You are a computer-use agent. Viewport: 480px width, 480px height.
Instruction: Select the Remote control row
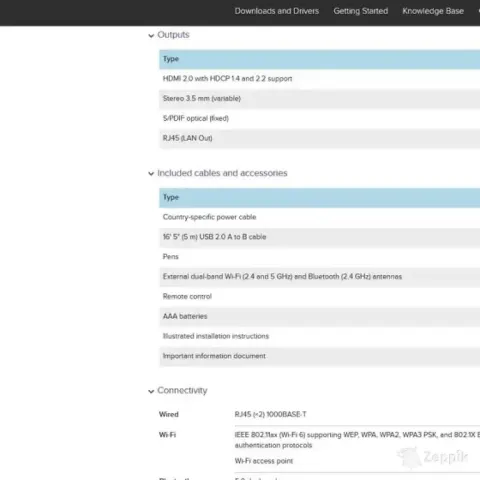pyautogui.click(x=319, y=296)
